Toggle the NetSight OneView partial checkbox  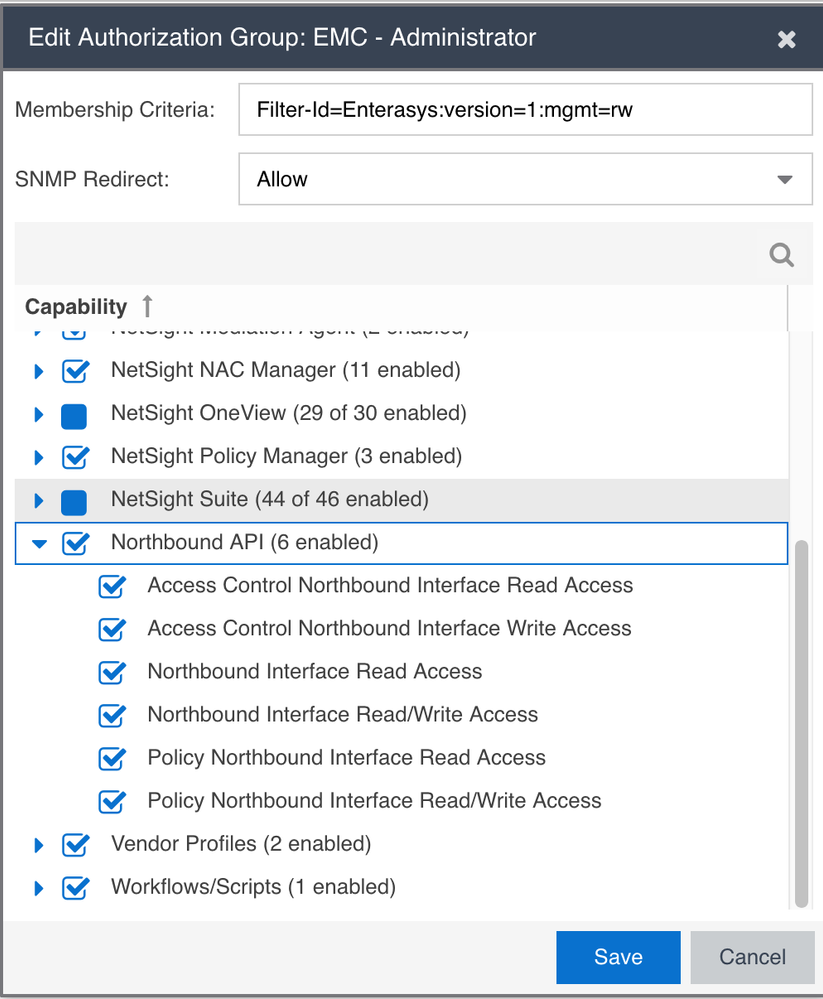(x=74, y=415)
